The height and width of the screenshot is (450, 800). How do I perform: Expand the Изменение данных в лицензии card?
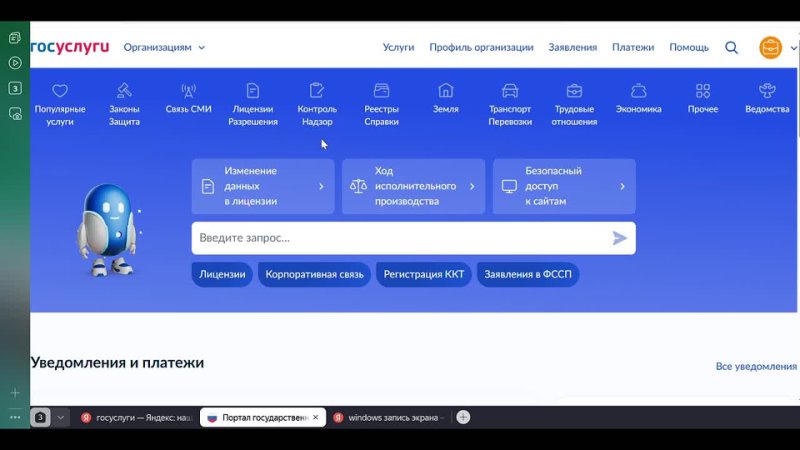pos(263,186)
